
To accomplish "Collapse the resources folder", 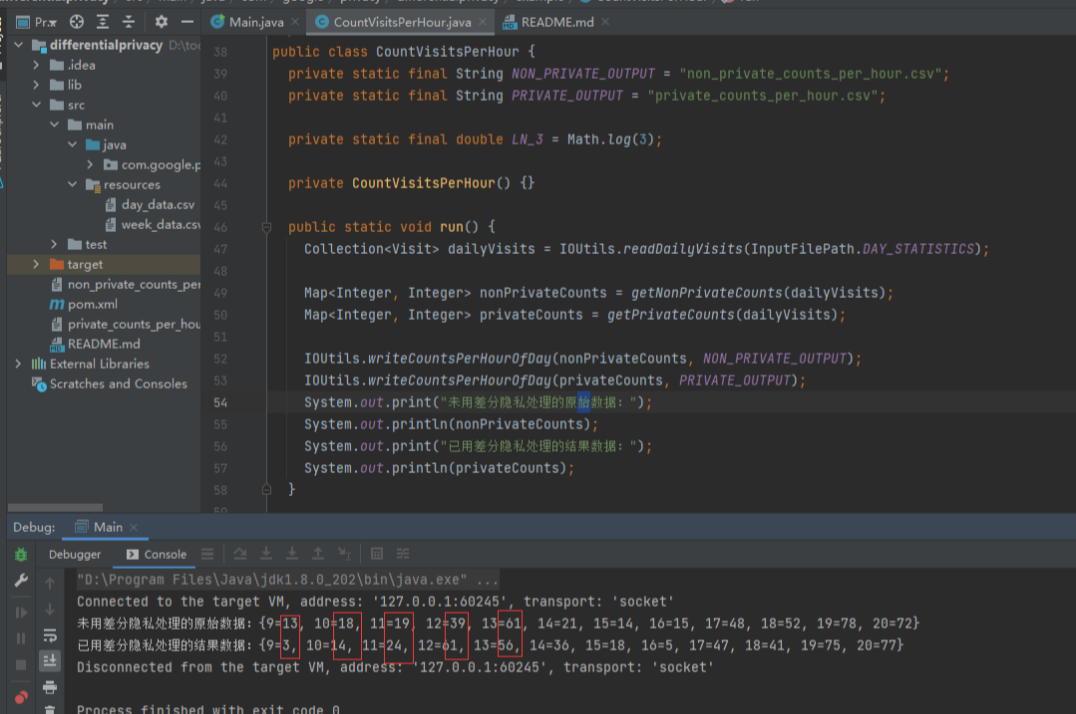I will 72,185.
